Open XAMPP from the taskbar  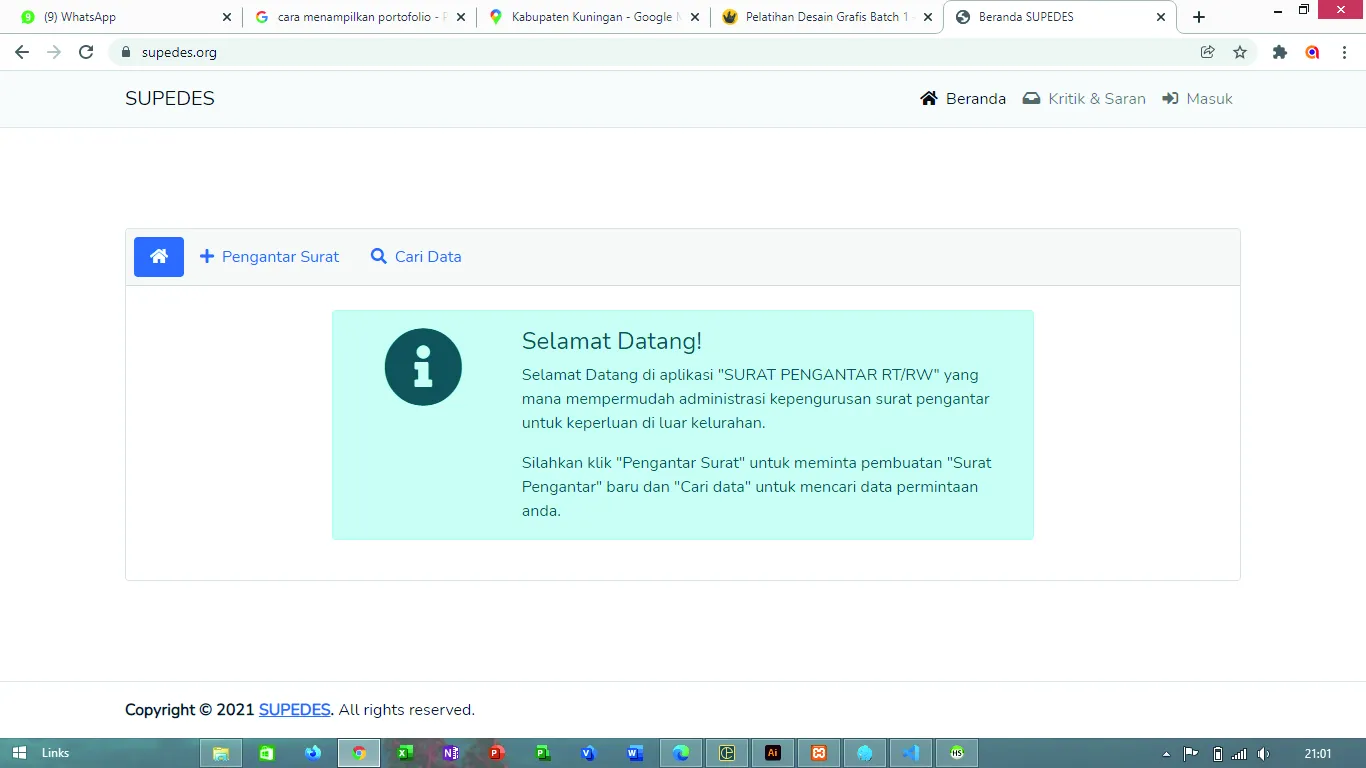click(819, 753)
